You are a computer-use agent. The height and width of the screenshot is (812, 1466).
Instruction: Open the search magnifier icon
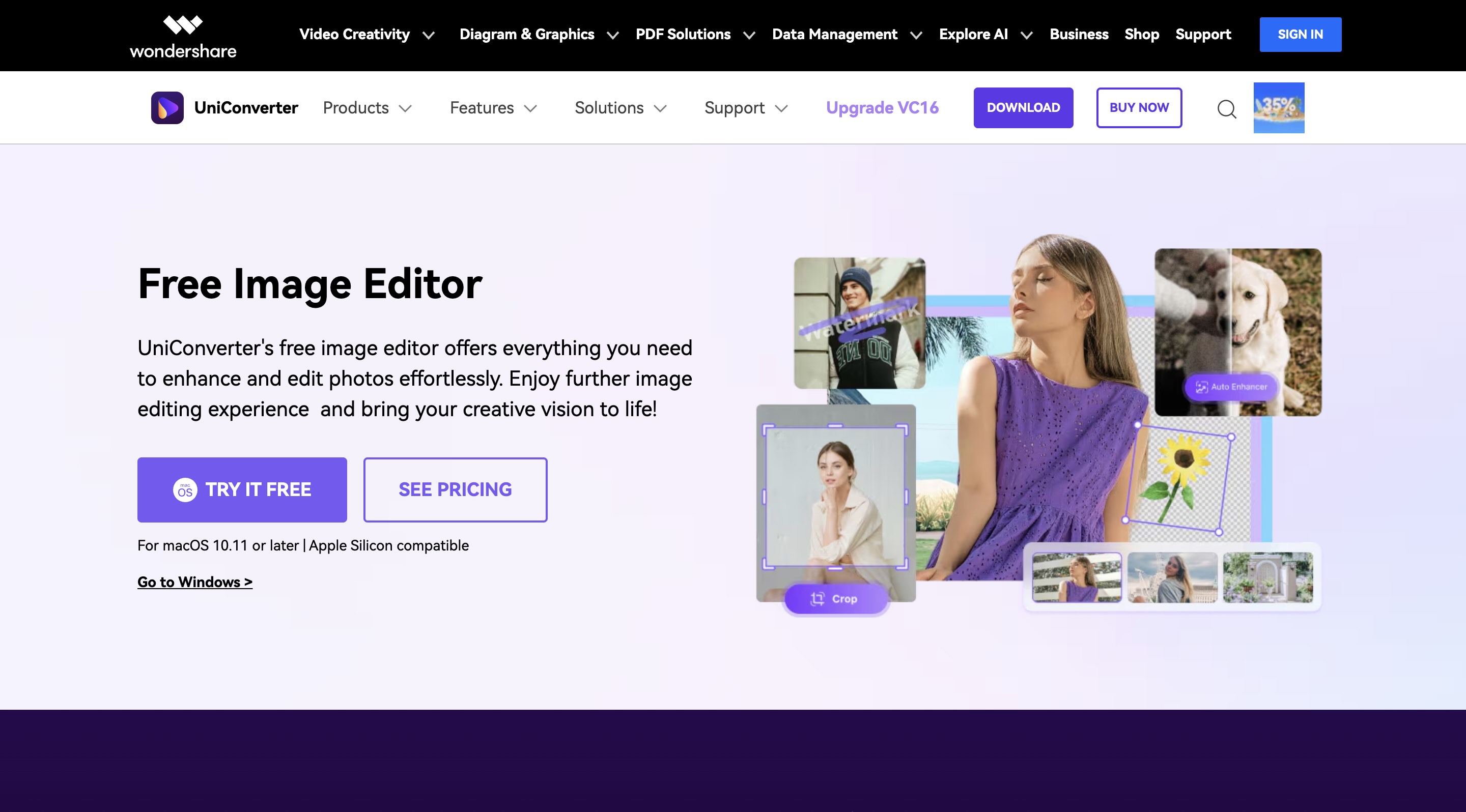pos(1226,108)
